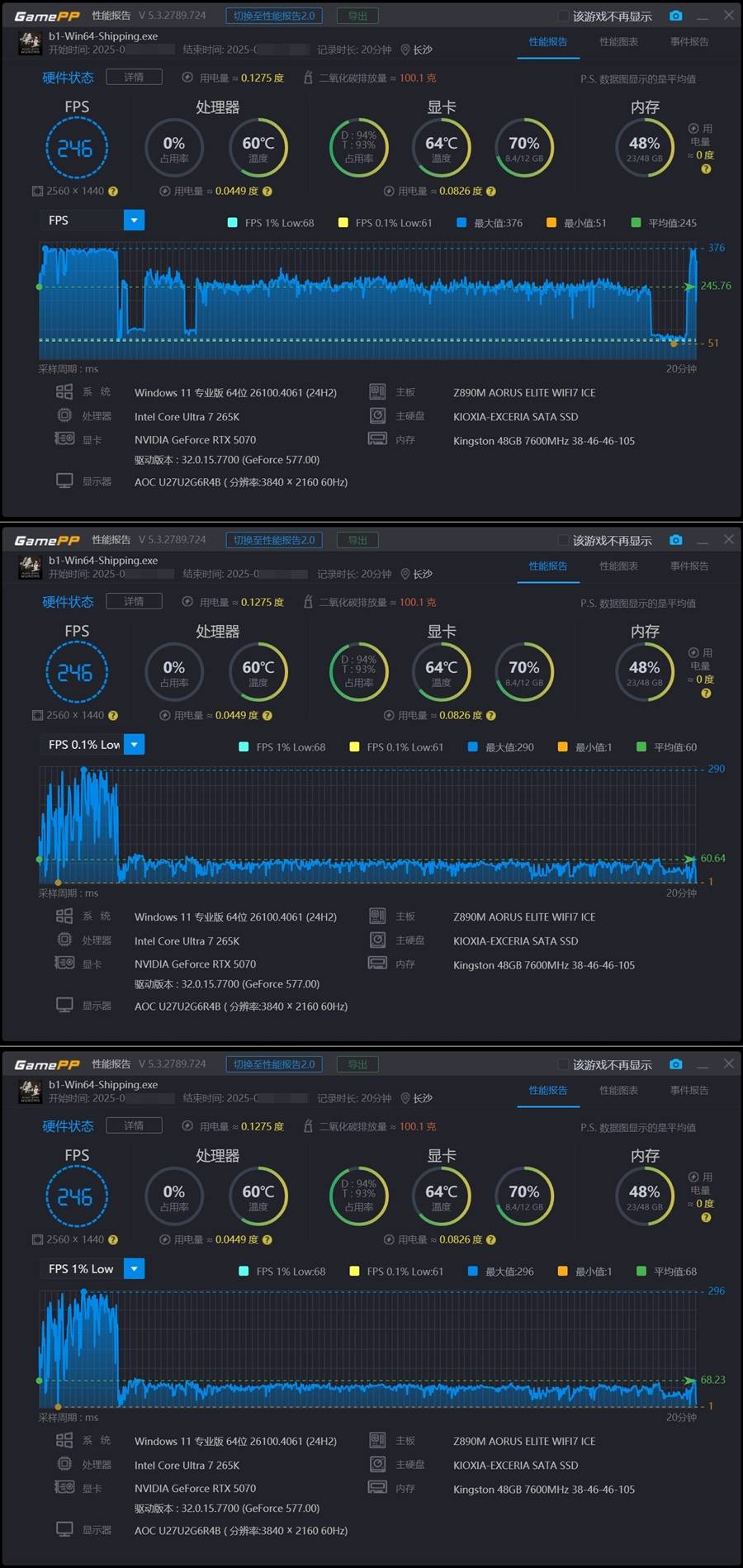Open the FPS chart metric dropdown arrow
Viewport: 743px width, 1568px height.
pyautogui.click(x=134, y=220)
